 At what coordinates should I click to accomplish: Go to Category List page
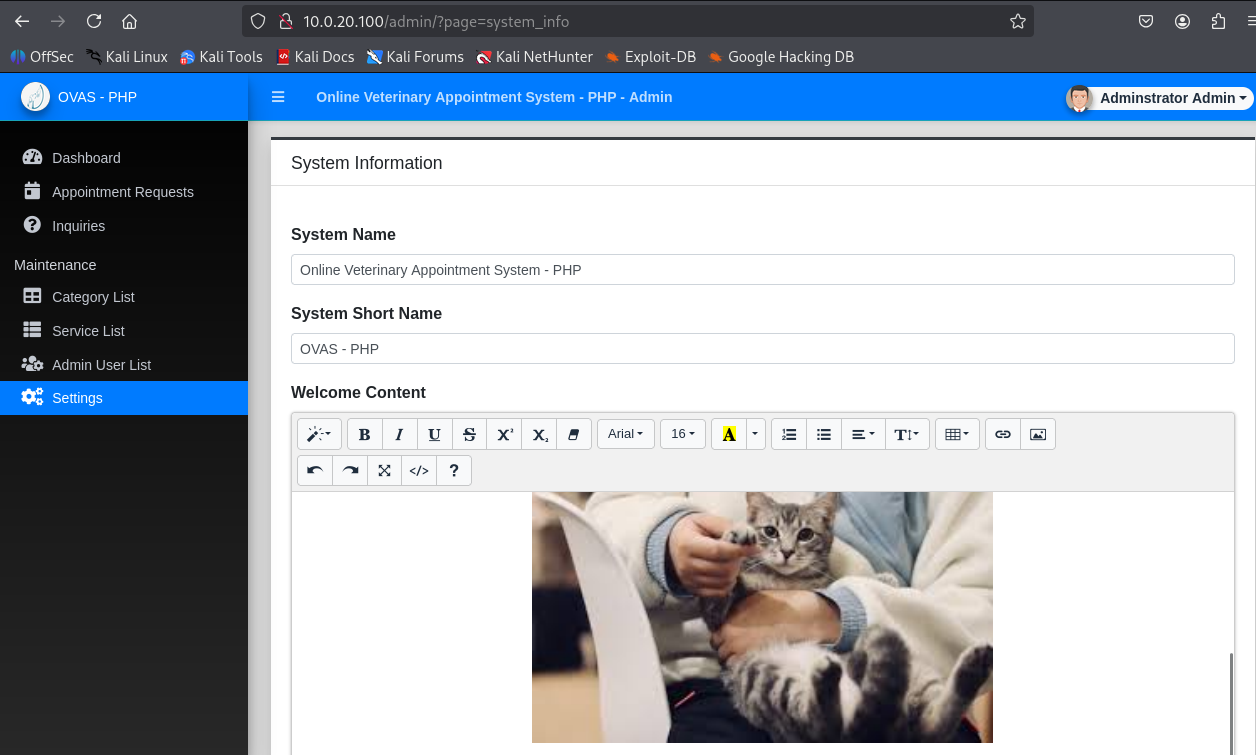pyautogui.click(x=93, y=297)
